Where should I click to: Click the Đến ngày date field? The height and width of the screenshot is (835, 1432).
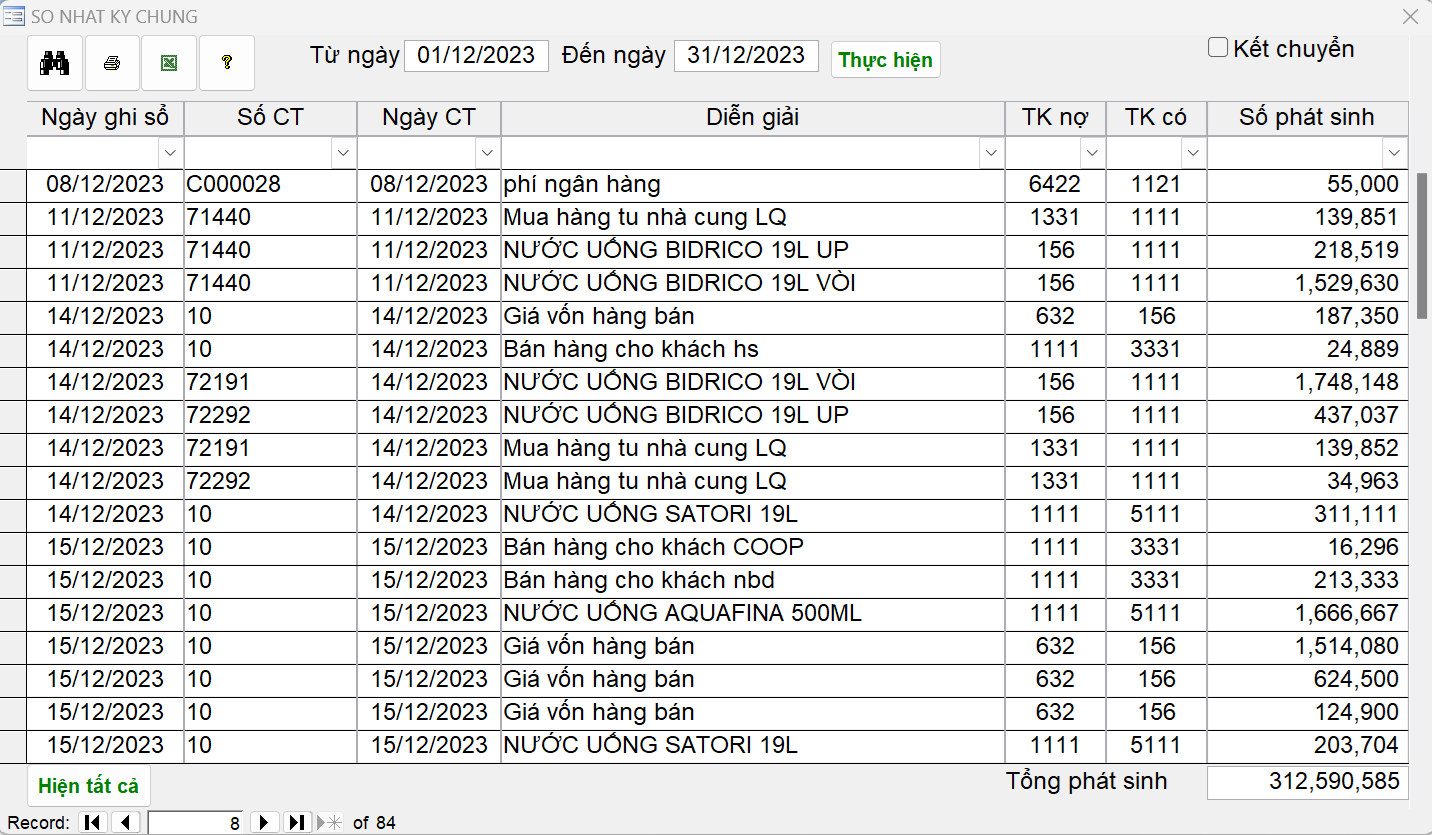point(746,55)
